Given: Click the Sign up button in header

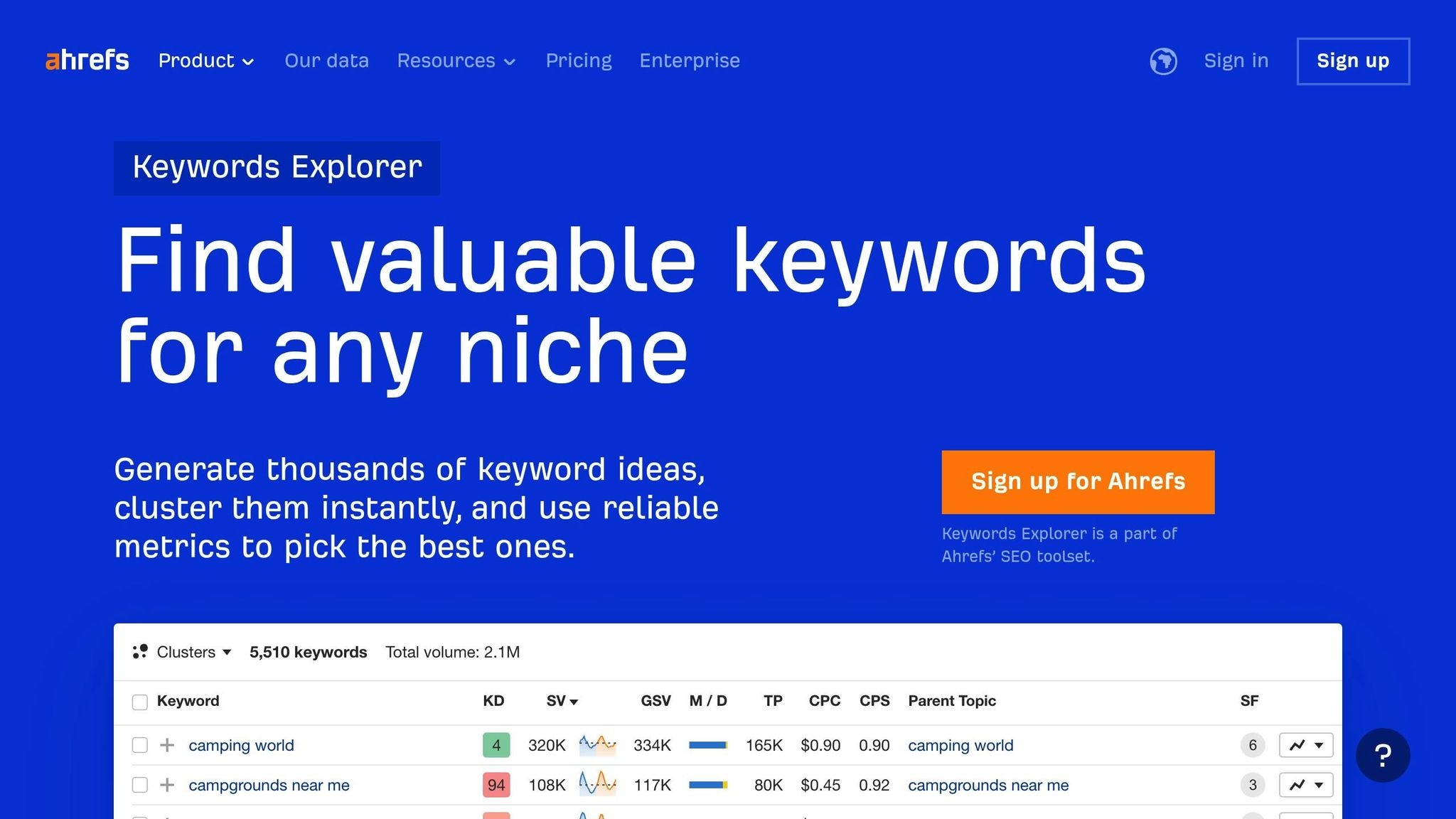Looking at the screenshot, I should (x=1353, y=61).
